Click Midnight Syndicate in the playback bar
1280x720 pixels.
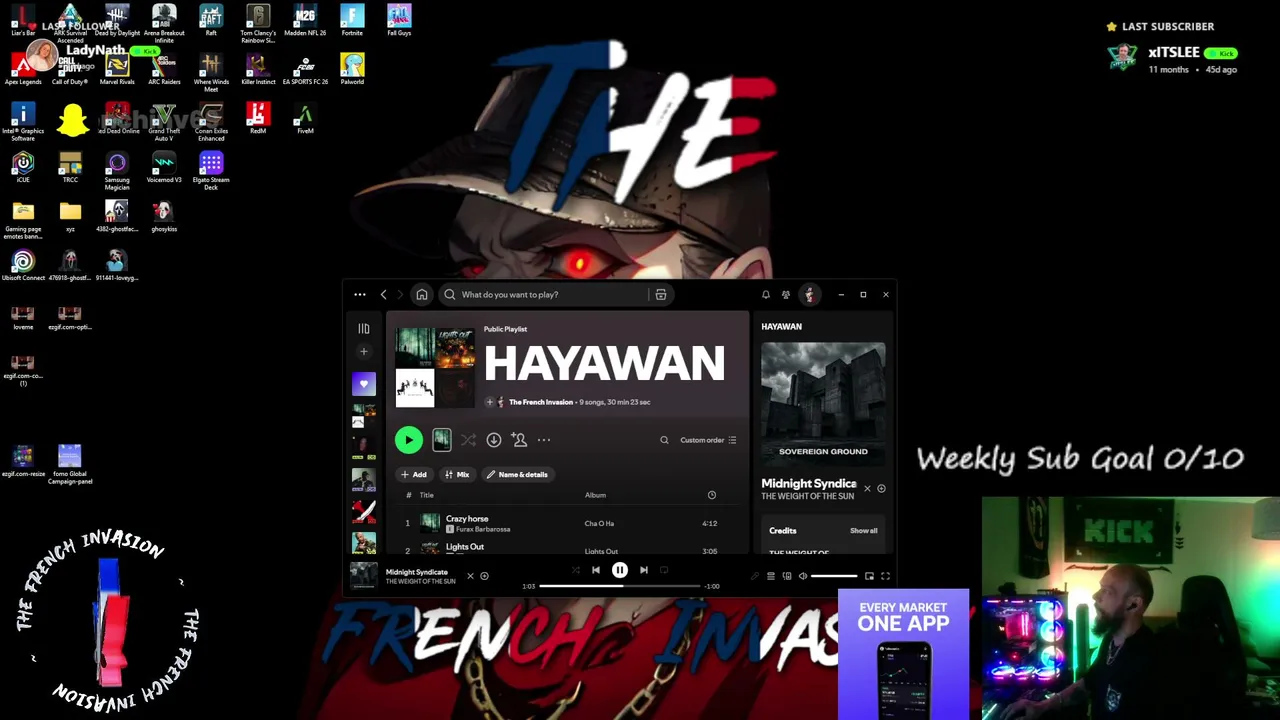[417, 572]
